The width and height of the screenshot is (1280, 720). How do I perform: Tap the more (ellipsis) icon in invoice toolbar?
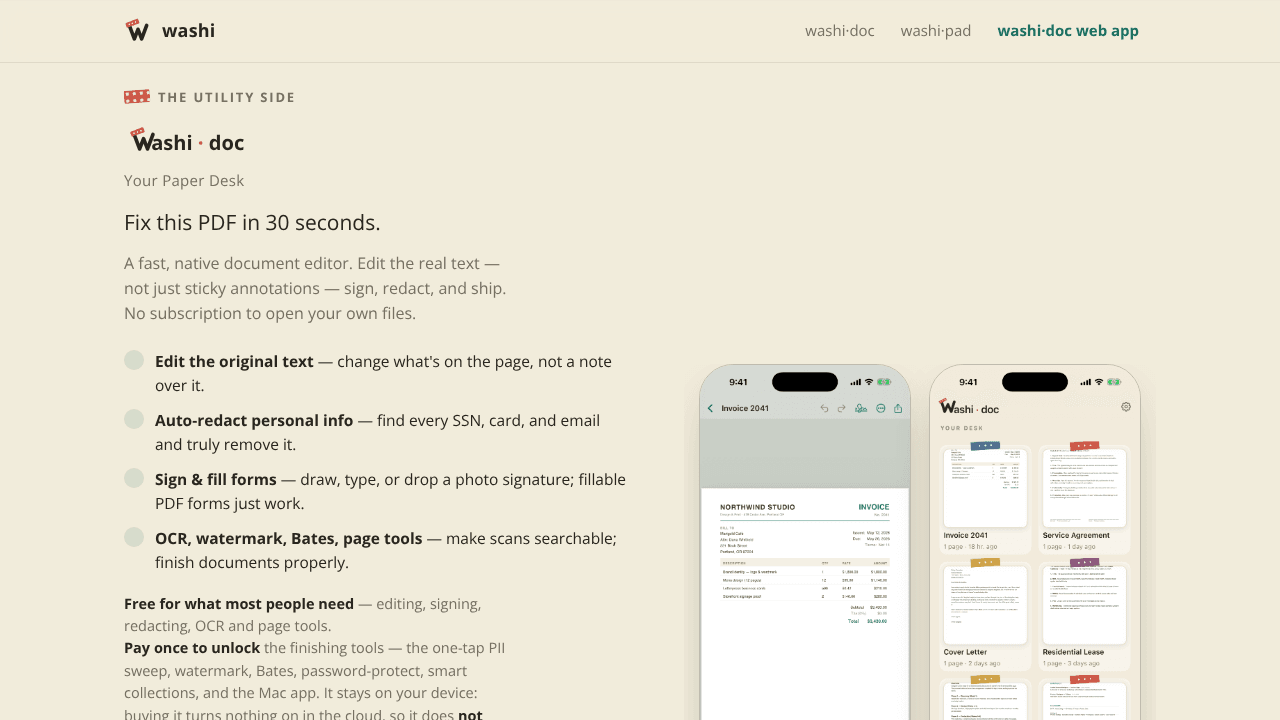880,408
